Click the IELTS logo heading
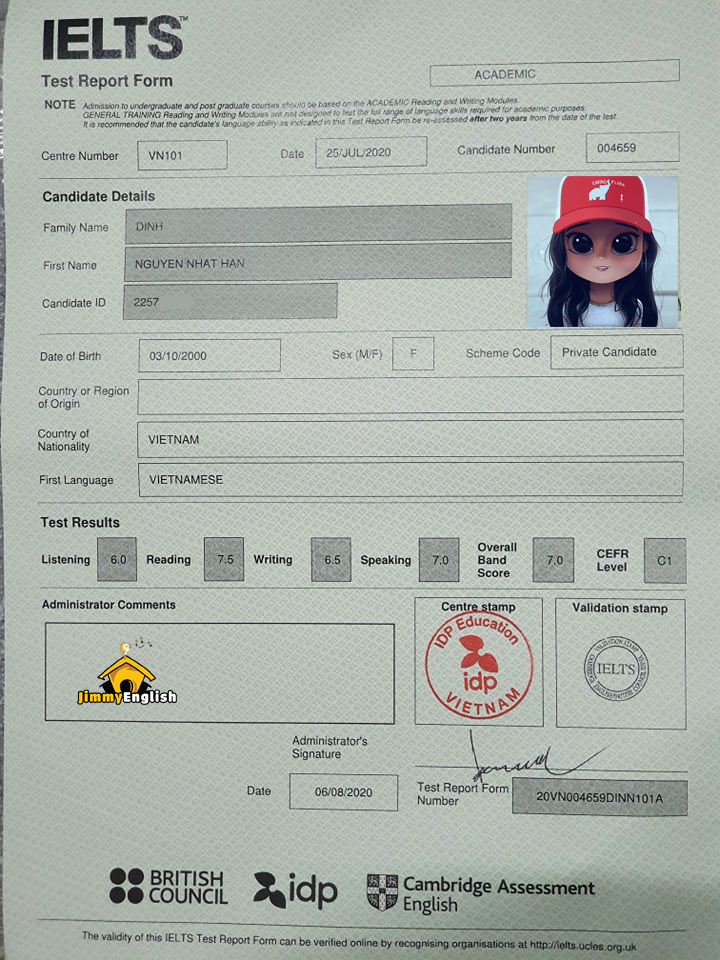This screenshot has width=720, height=960. pyautogui.click(x=114, y=39)
